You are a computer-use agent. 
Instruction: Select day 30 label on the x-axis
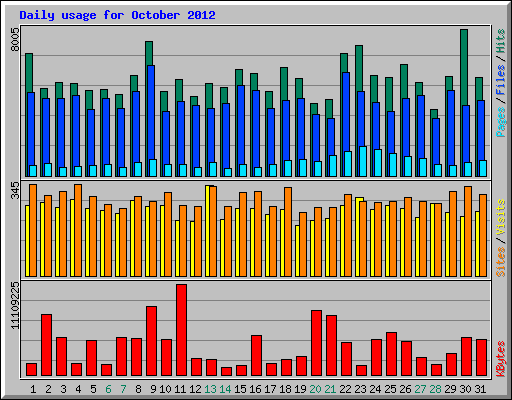(x=465, y=389)
